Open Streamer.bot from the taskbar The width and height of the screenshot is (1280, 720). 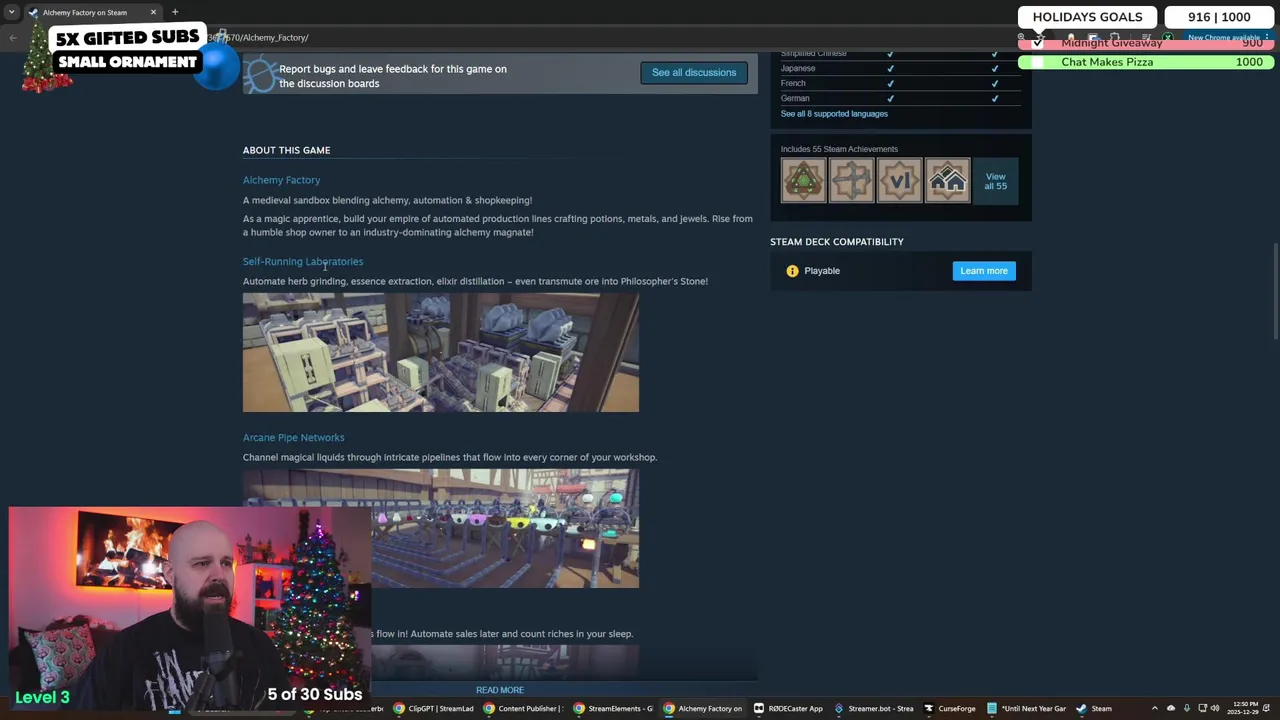(874, 709)
